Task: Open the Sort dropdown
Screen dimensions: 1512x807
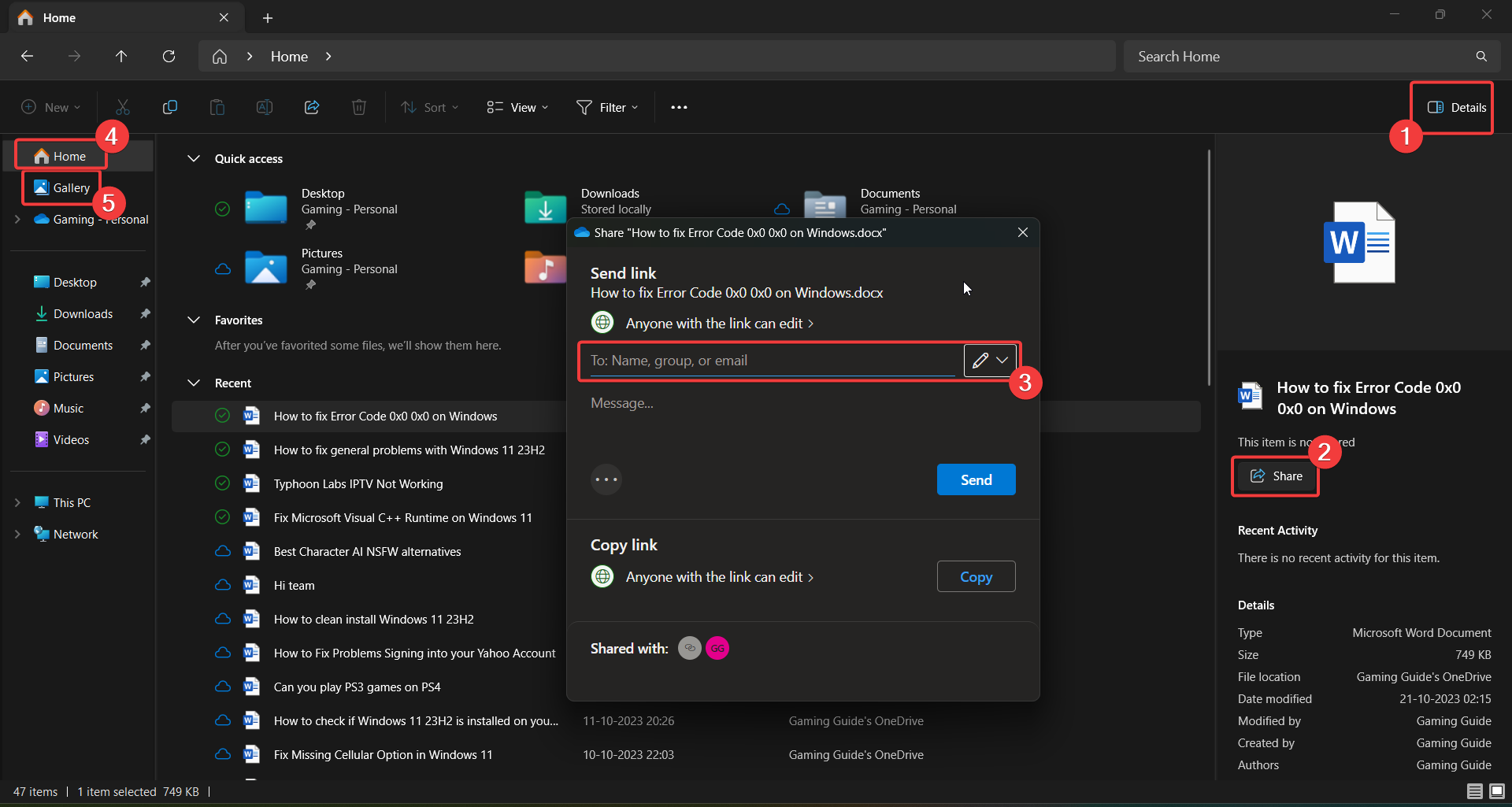Action: (x=429, y=107)
